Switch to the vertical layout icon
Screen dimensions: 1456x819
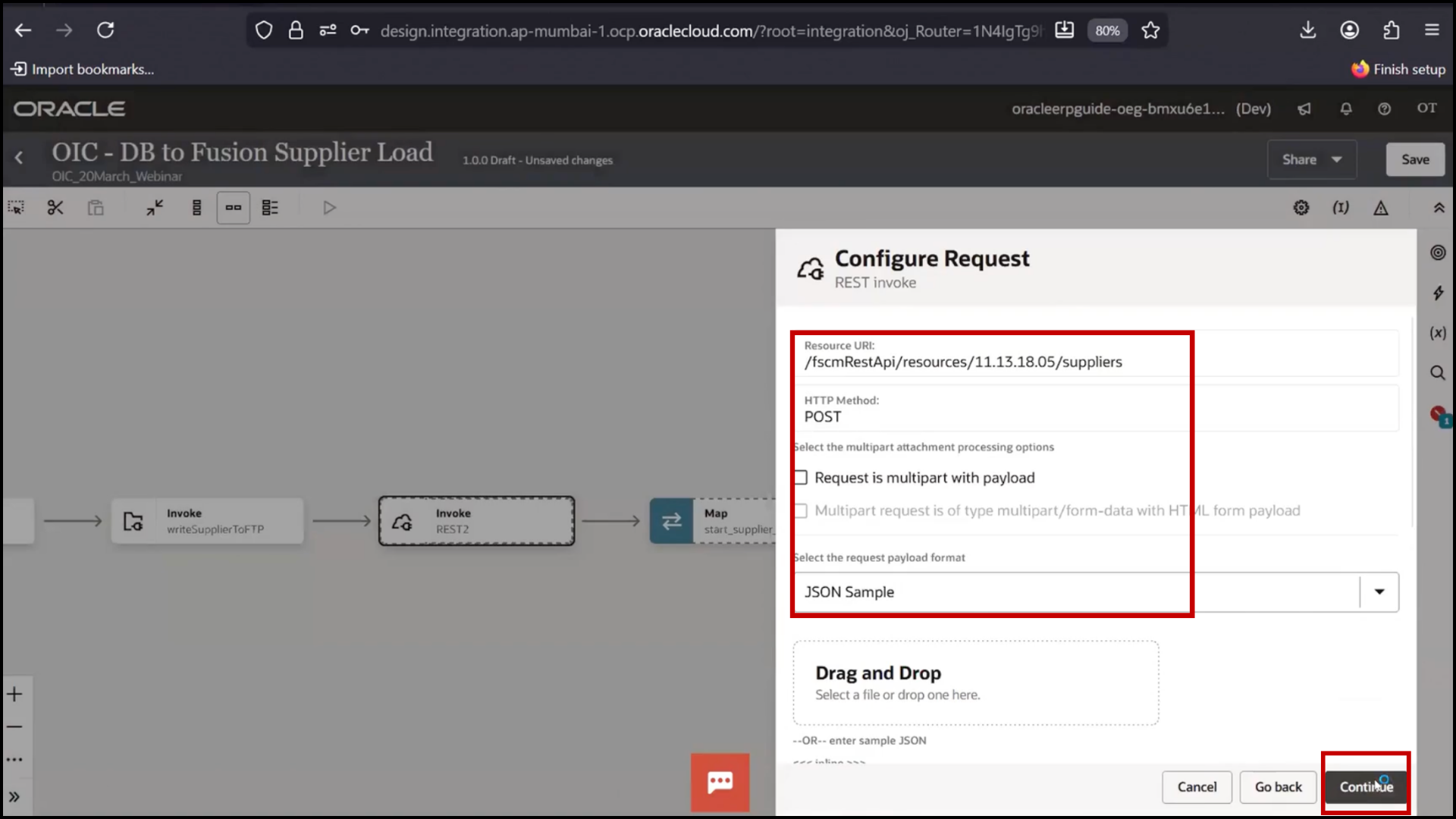[196, 208]
